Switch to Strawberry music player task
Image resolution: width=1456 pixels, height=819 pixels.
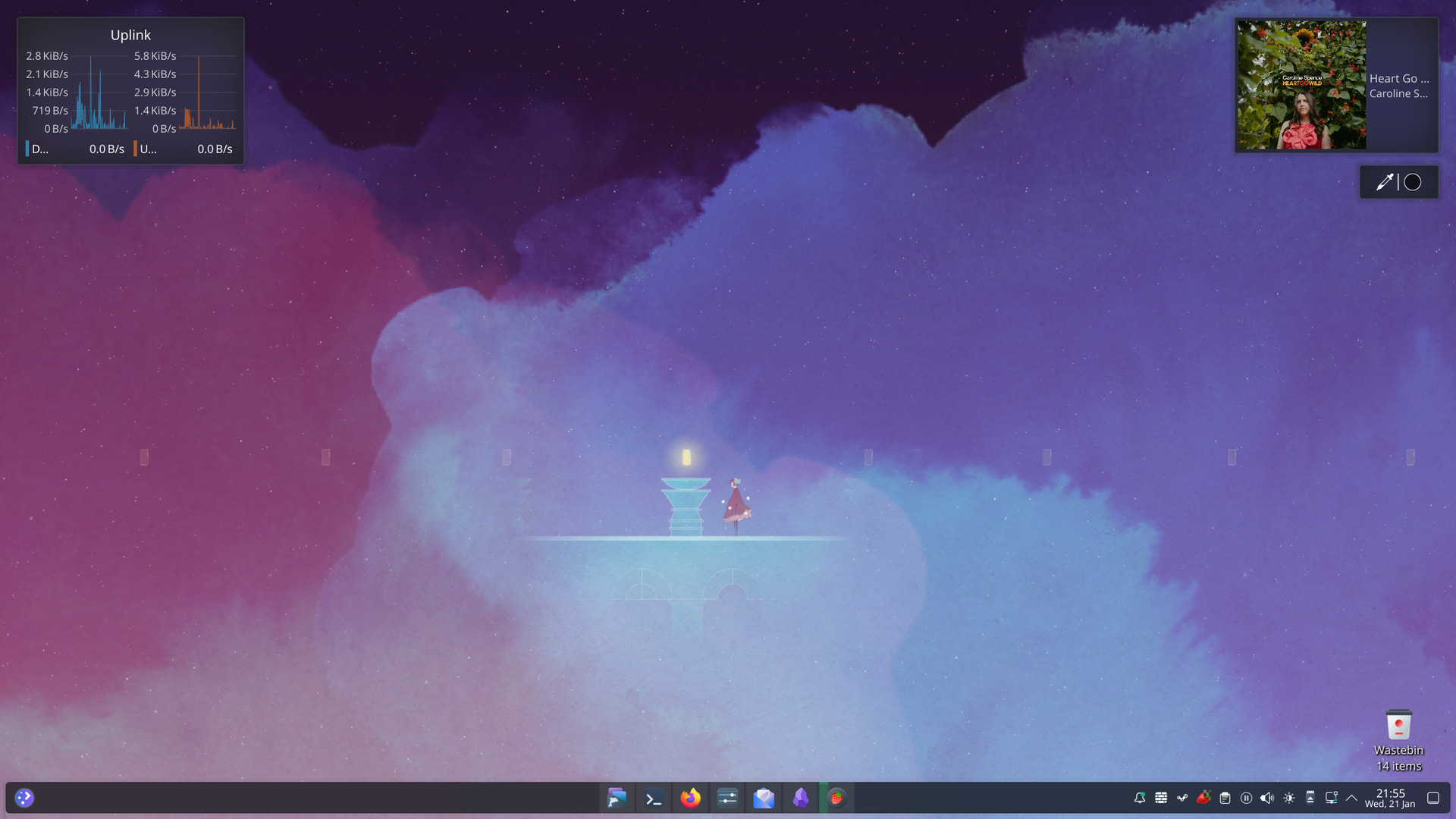point(836,798)
